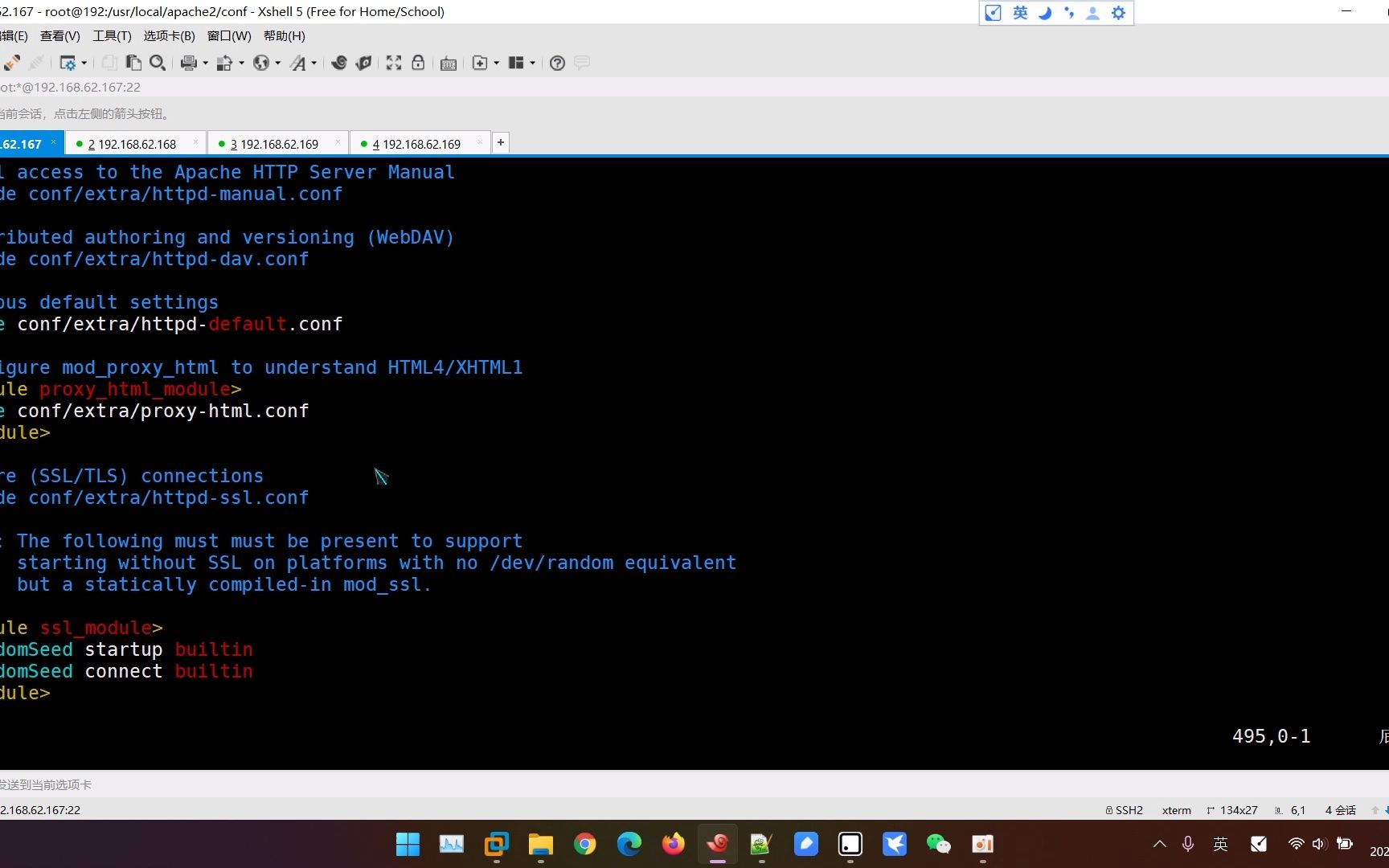Click the Wi-Fi network tray icon
The image size is (1389, 868).
[x=1296, y=844]
